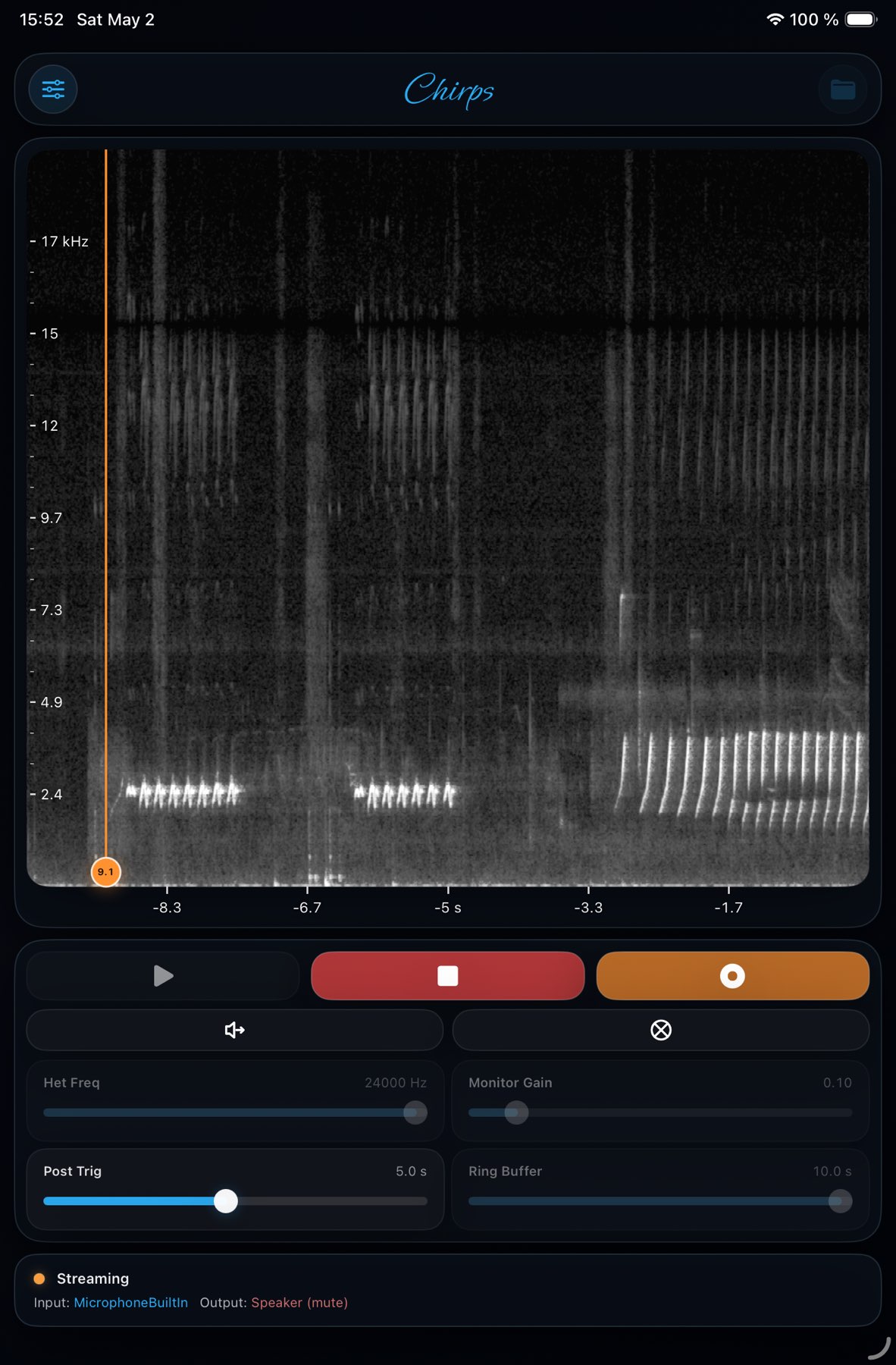
Task: Click the 5.0 s Post Trig value
Action: pos(411,1172)
